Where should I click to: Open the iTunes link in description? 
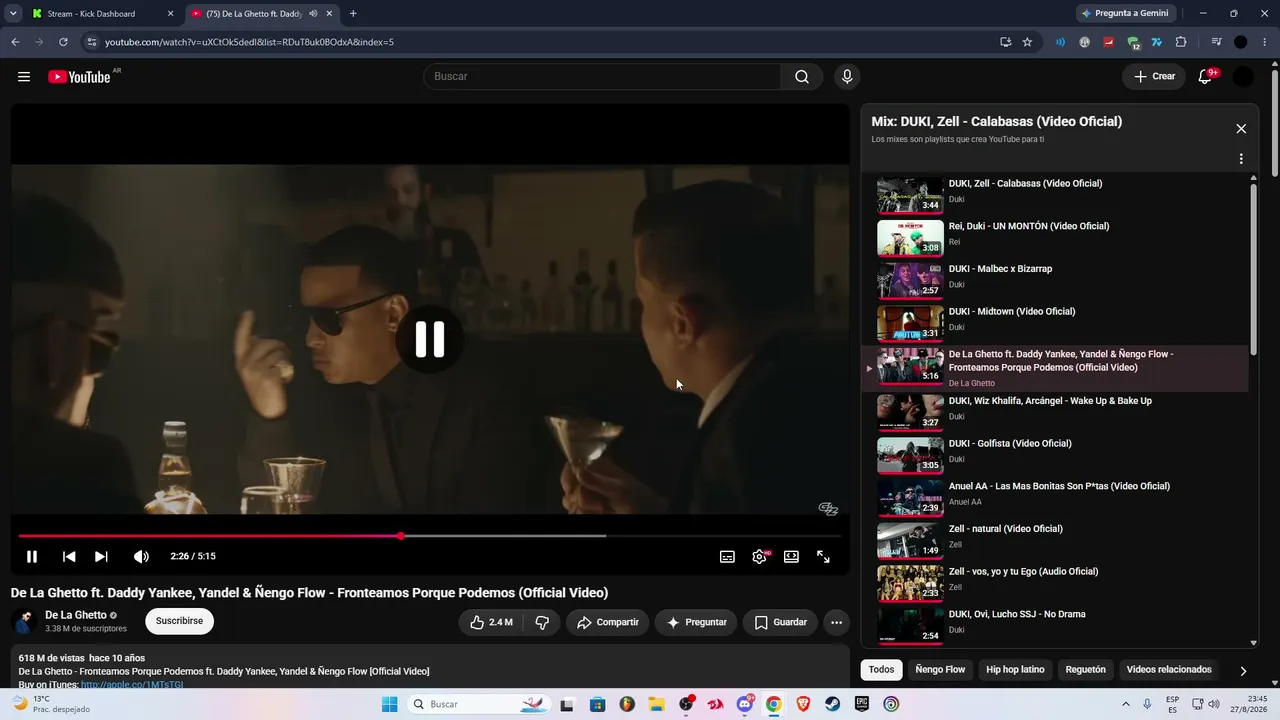[x=132, y=685]
